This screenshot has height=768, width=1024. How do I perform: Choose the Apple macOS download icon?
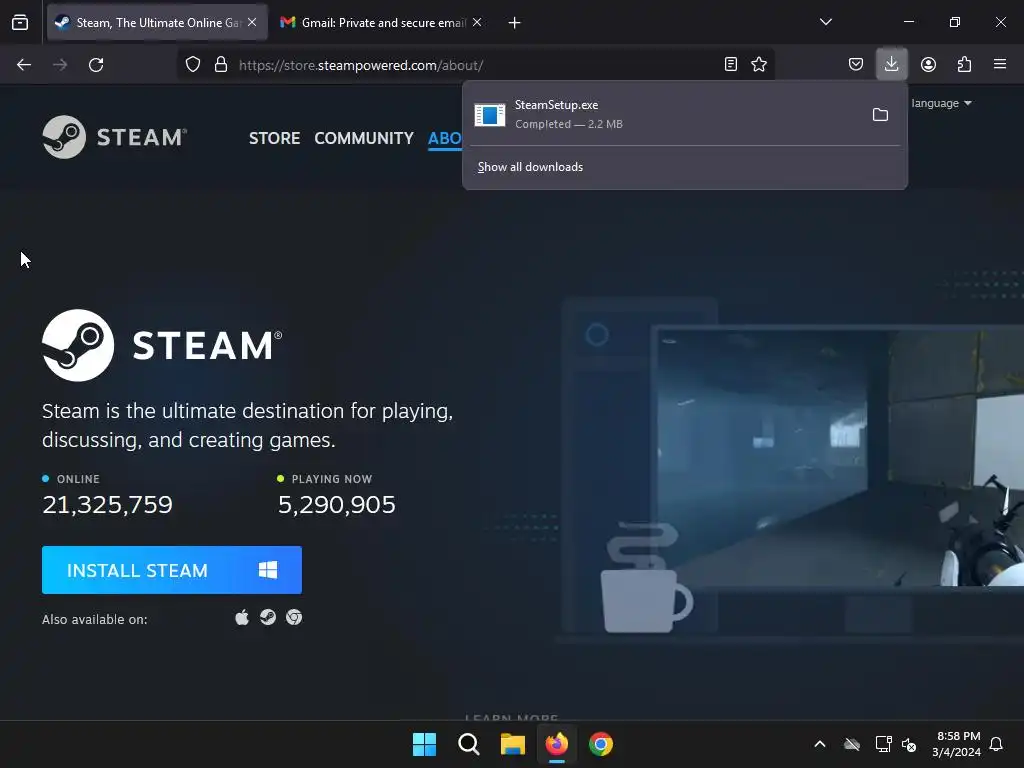242,618
